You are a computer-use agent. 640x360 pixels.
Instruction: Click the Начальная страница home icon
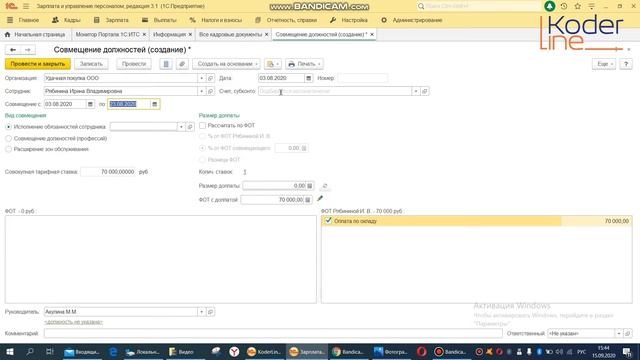click(x=7, y=34)
